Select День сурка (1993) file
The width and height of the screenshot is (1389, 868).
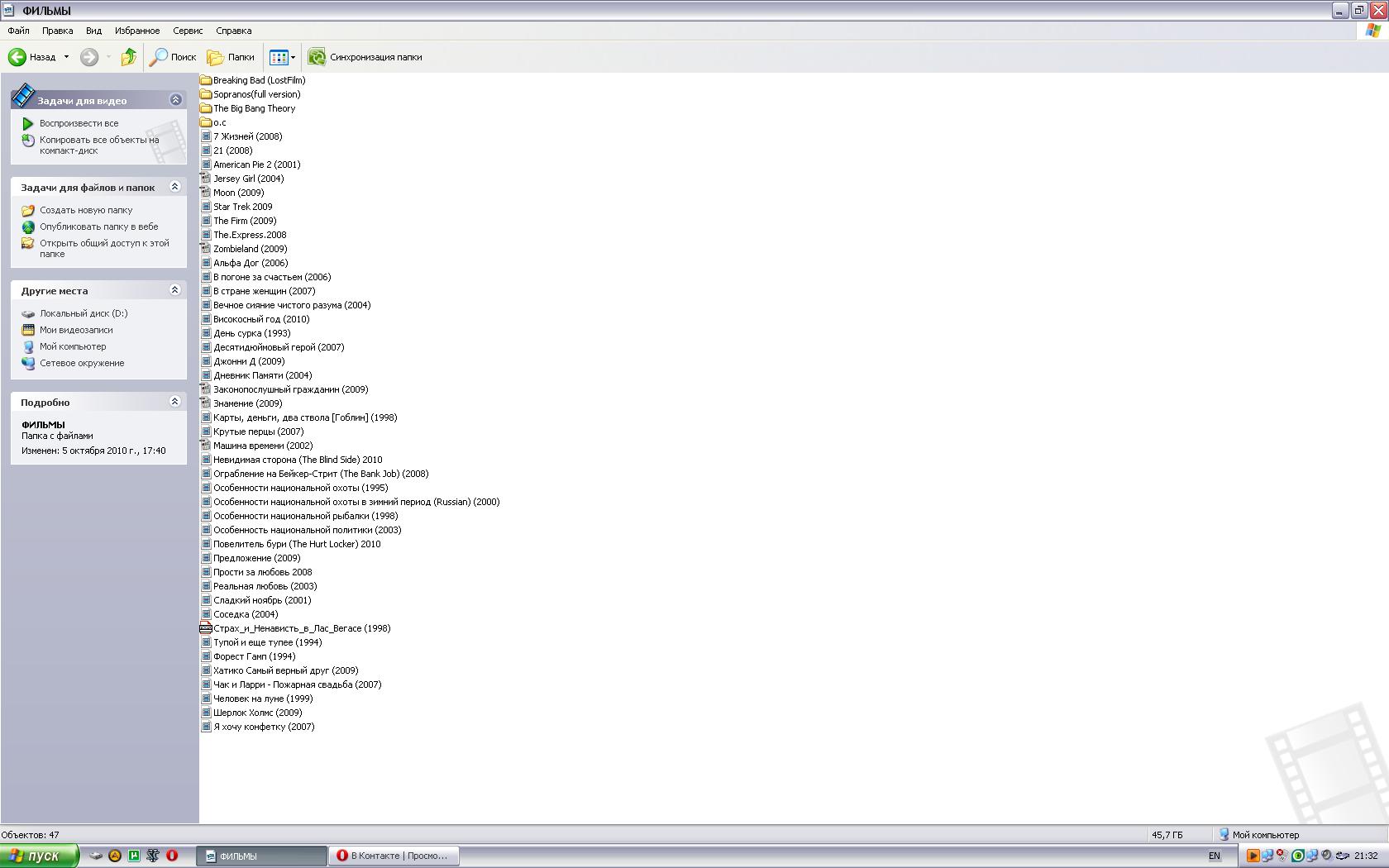(246, 333)
